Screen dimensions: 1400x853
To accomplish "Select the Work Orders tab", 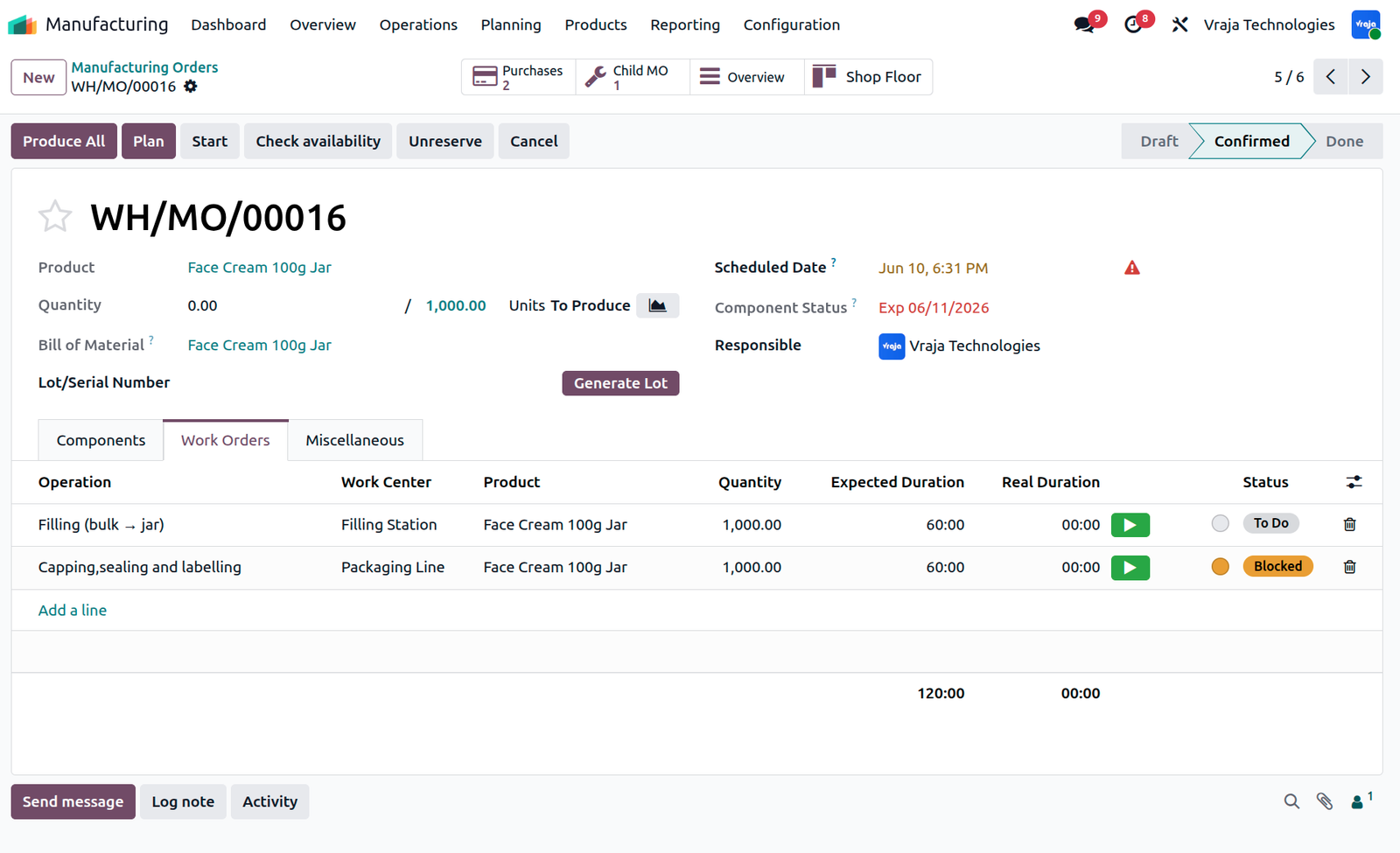I will click(x=226, y=440).
